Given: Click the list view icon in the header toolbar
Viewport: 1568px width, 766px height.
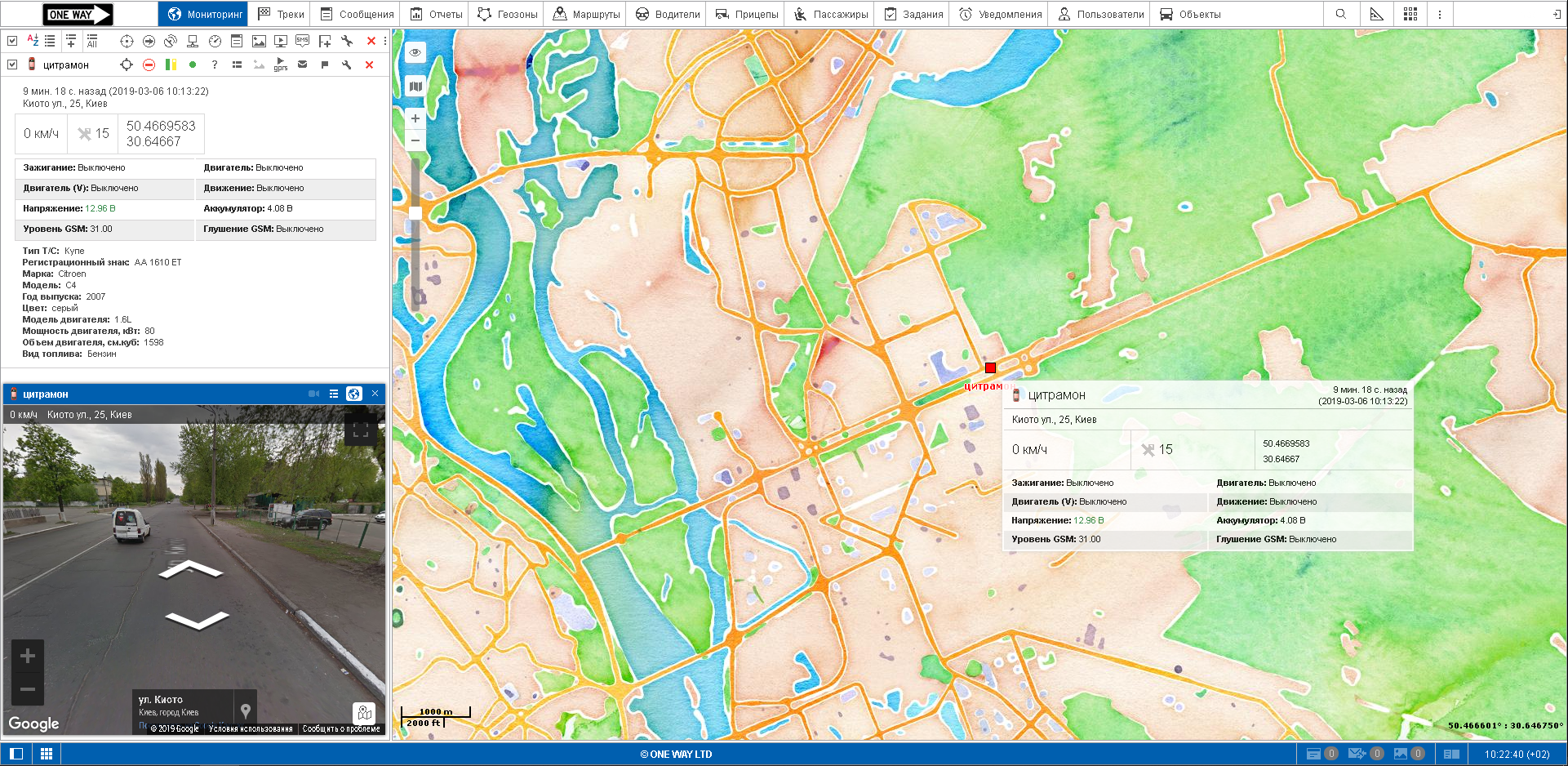Looking at the screenshot, I should (x=50, y=41).
